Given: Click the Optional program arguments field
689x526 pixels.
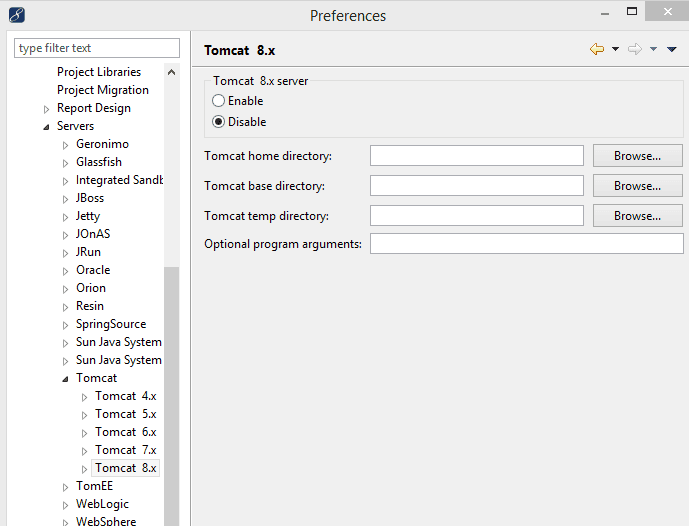Looking at the screenshot, I should pyautogui.click(x=526, y=244).
